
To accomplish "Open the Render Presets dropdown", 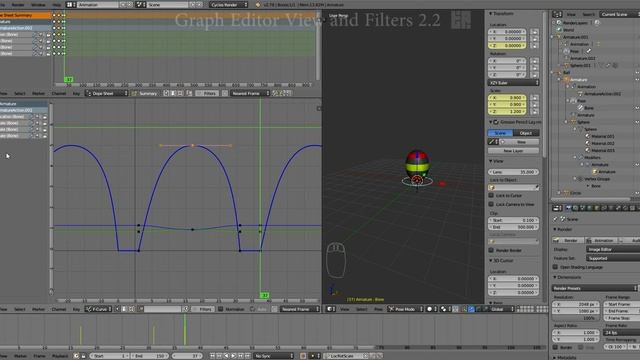I will (x=595, y=288).
